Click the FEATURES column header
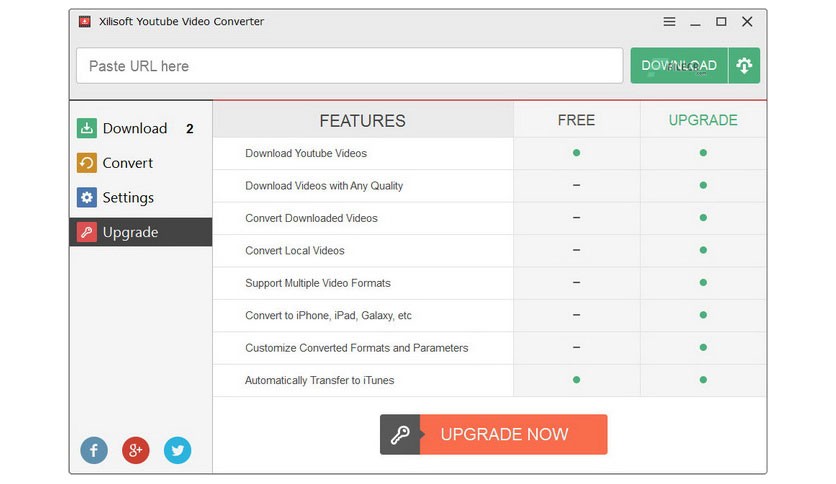This screenshot has height=484, width=836. tap(363, 120)
